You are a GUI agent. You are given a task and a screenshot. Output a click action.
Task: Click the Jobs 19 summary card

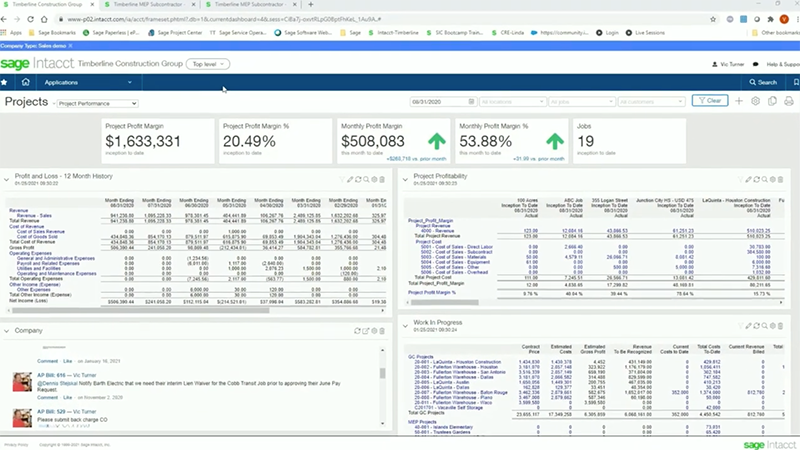pyautogui.click(x=629, y=141)
